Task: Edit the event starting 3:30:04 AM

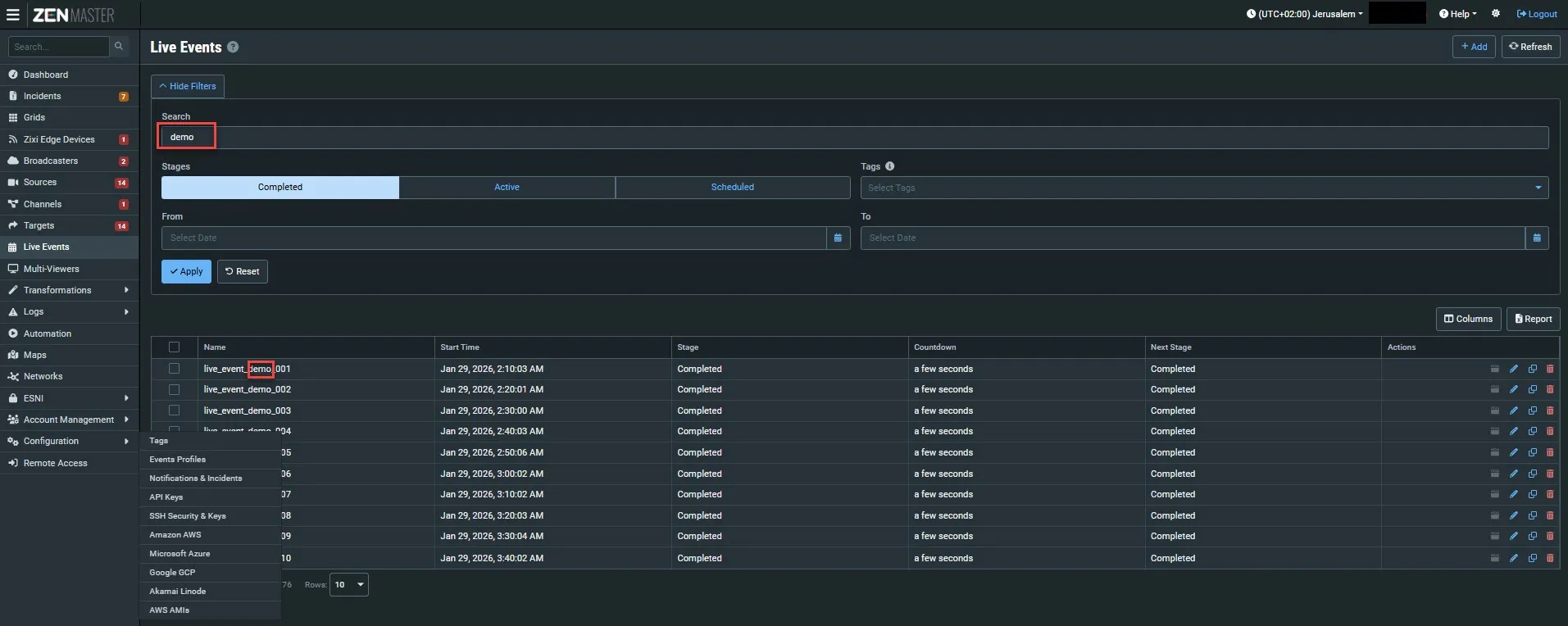Action: click(x=1513, y=536)
